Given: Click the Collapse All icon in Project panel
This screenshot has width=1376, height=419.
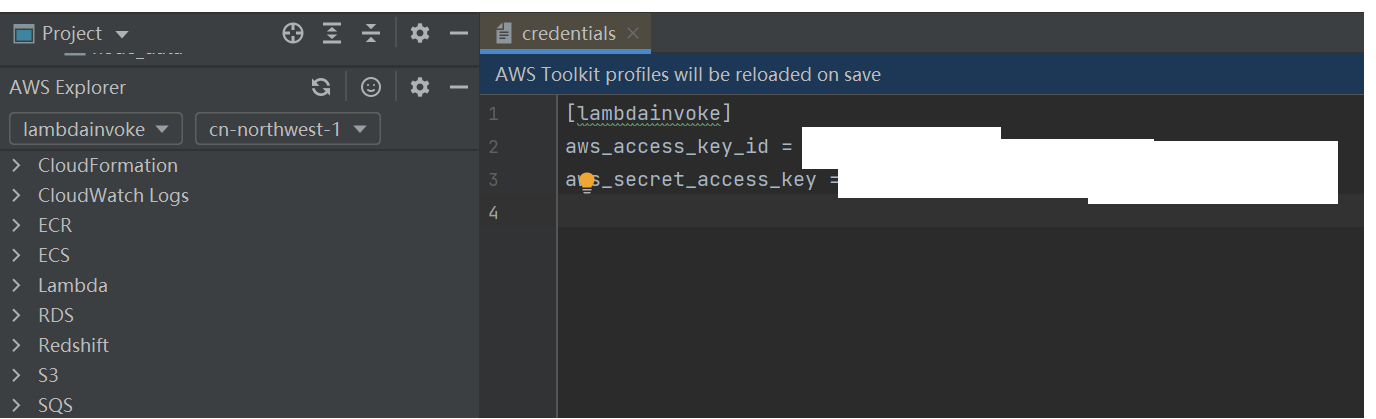Looking at the screenshot, I should 371,34.
